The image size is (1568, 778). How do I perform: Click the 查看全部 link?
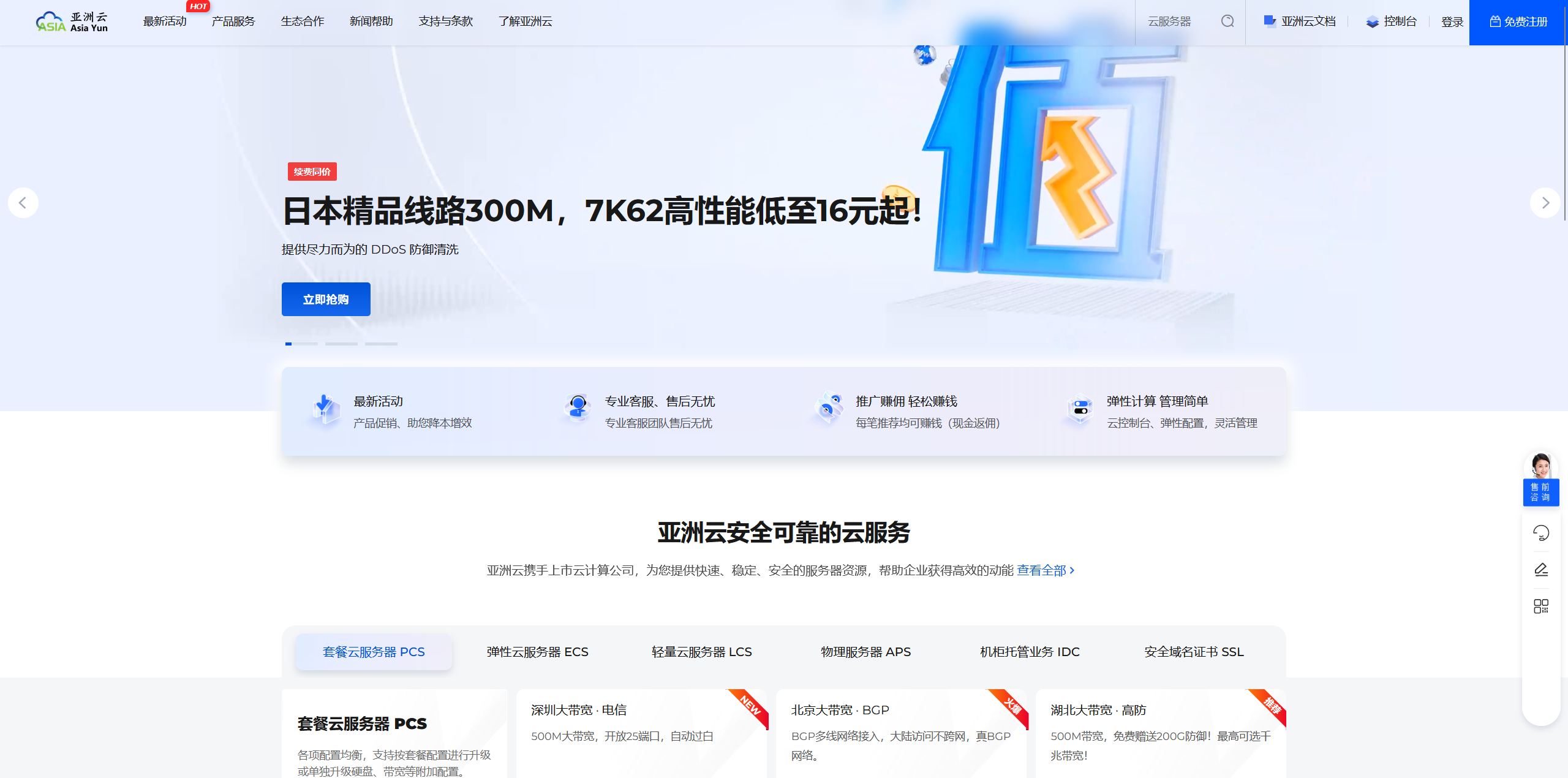(x=1041, y=570)
